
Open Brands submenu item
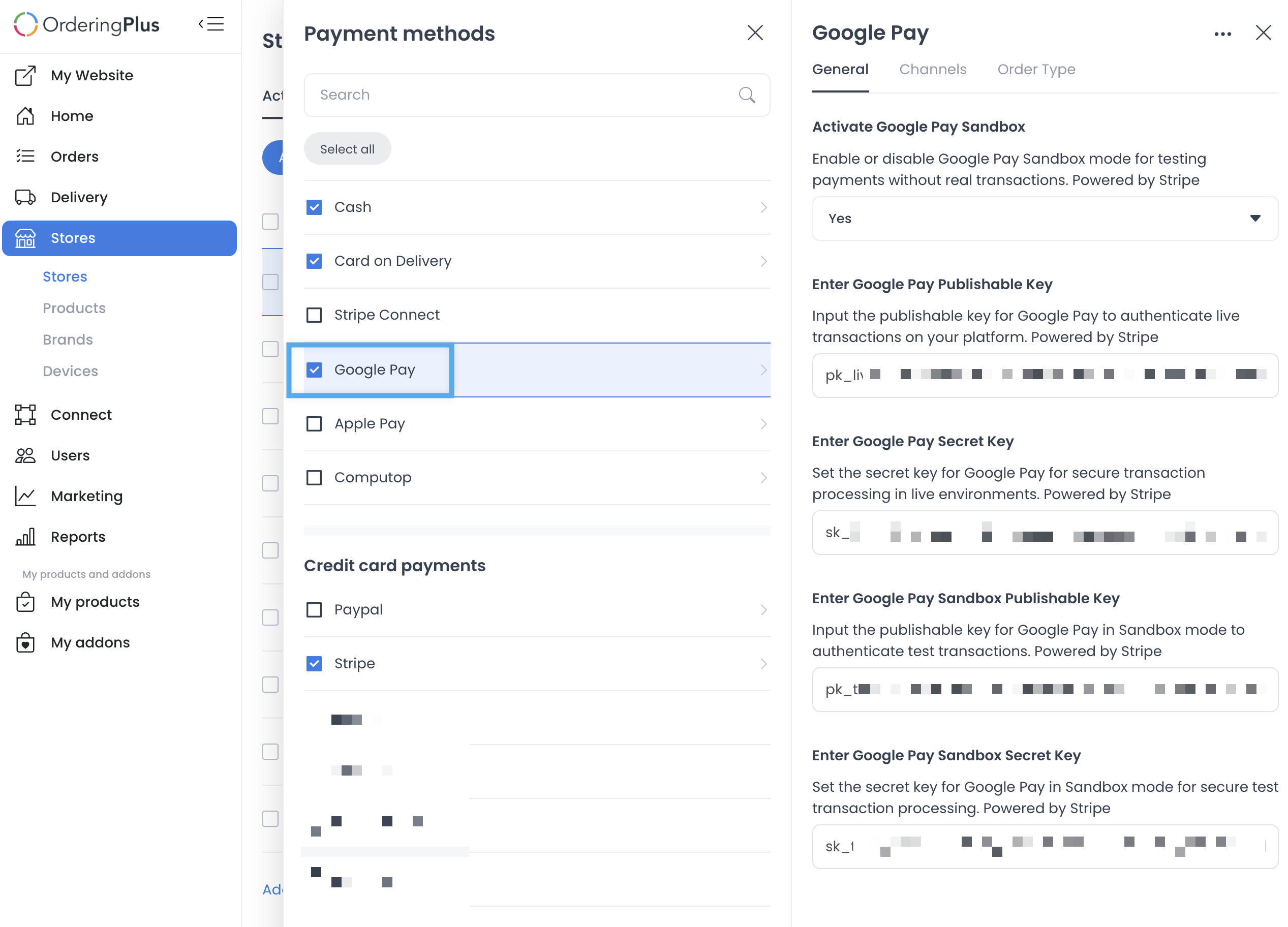pos(68,339)
